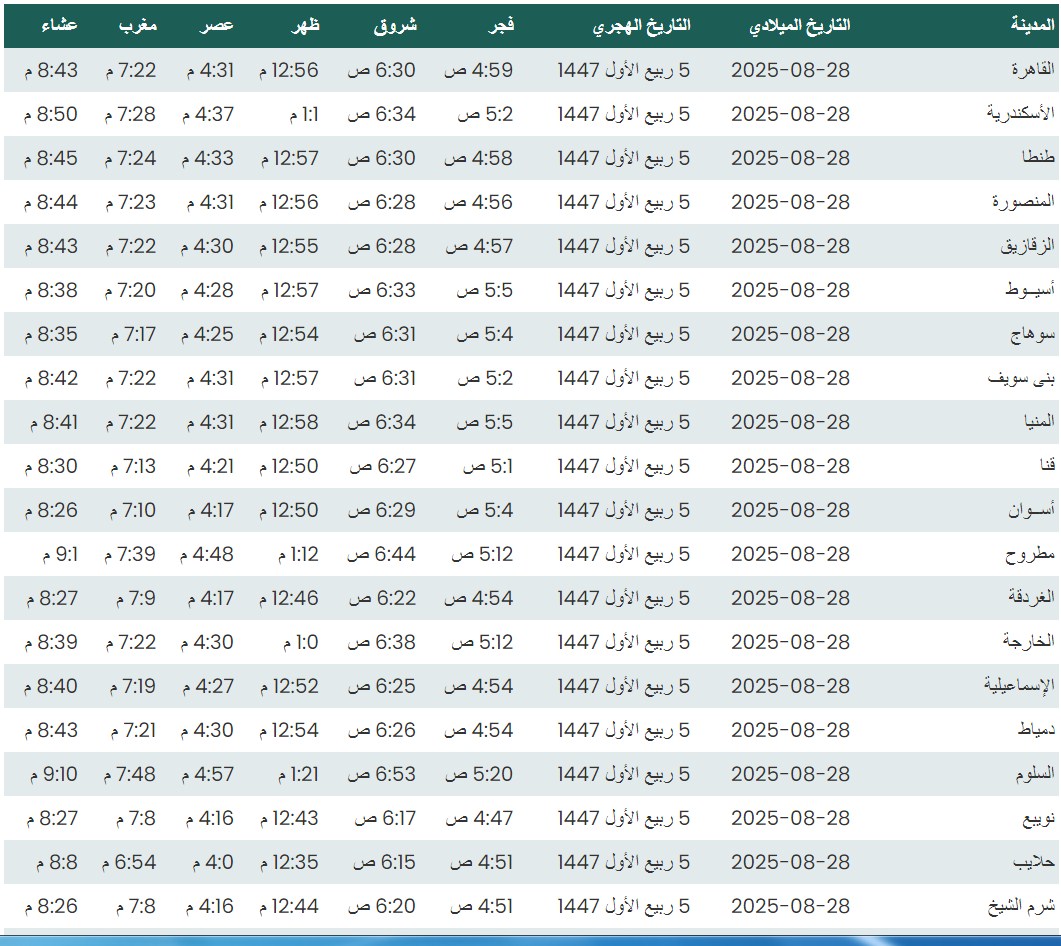
Task: Select Maghrib time 7:48 م for السلوم
Action: pos(130,774)
